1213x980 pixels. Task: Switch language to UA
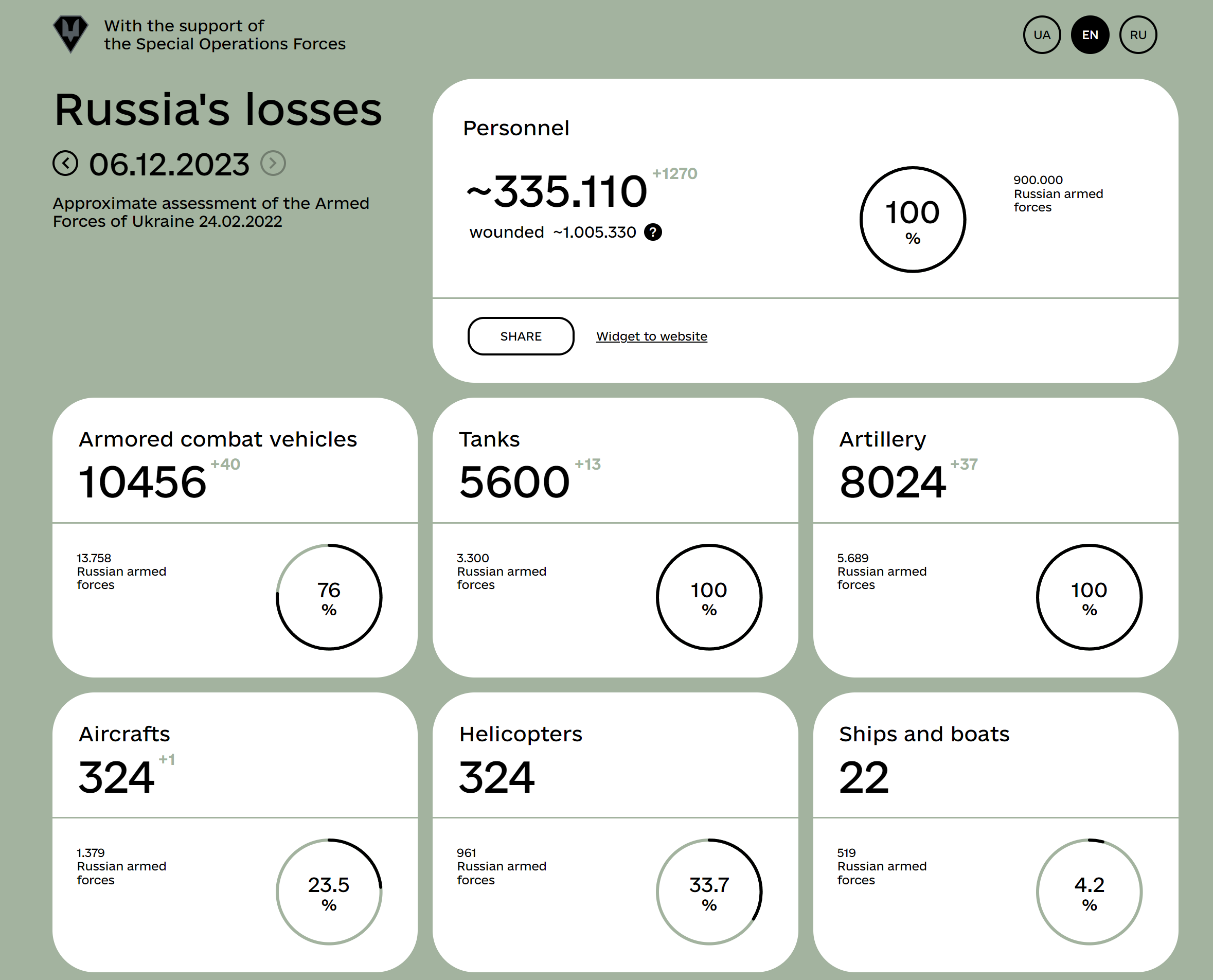(x=1041, y=35)
